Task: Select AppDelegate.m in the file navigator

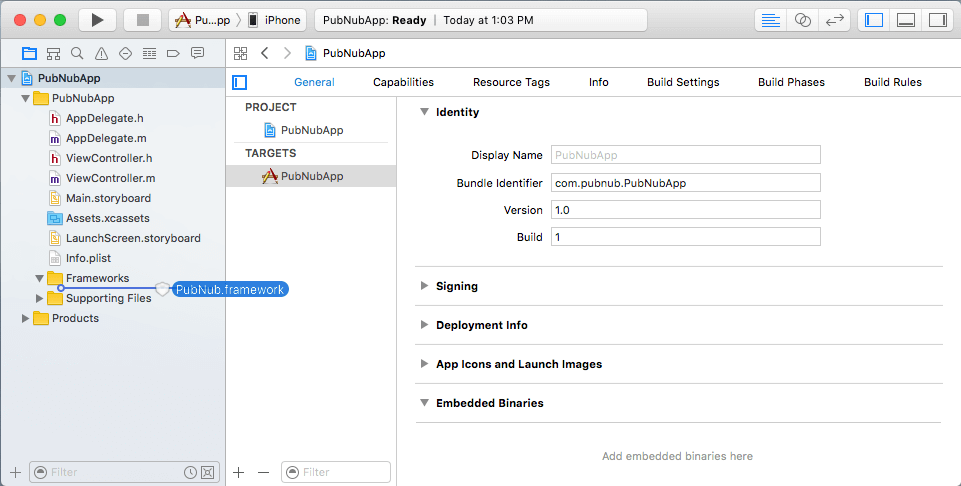Action: pyautogui.click(x=106, y=138)
